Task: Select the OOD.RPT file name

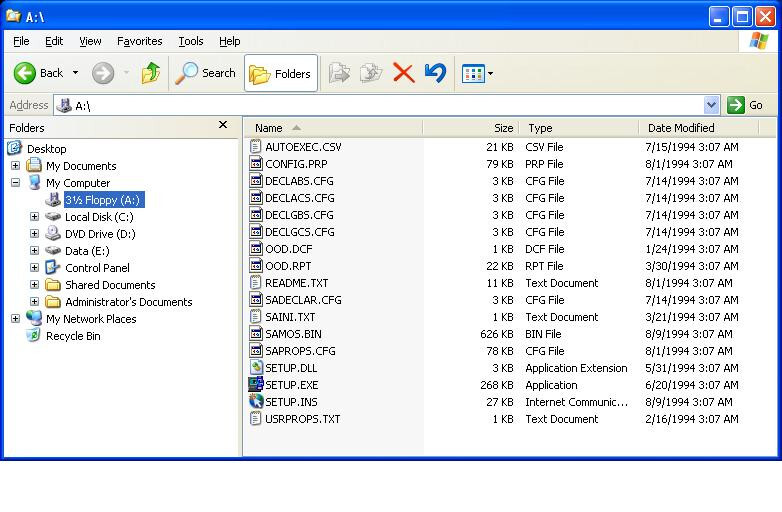Action: click(288, 266)
